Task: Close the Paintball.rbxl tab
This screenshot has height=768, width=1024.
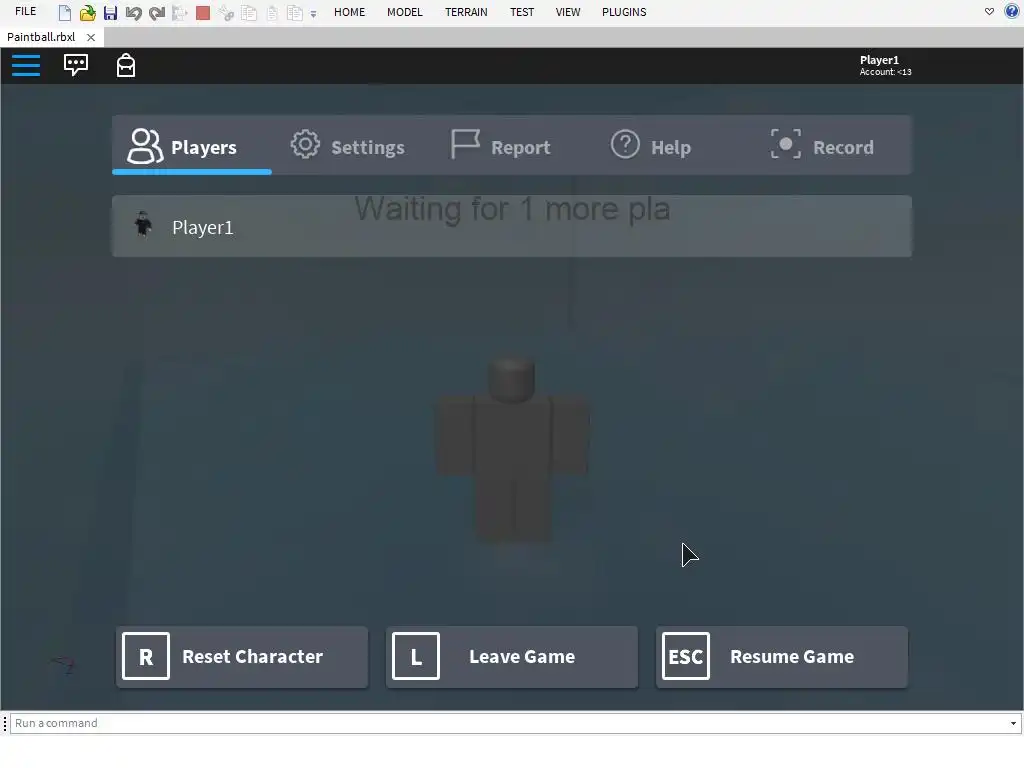Action: [x=91, y=37]
